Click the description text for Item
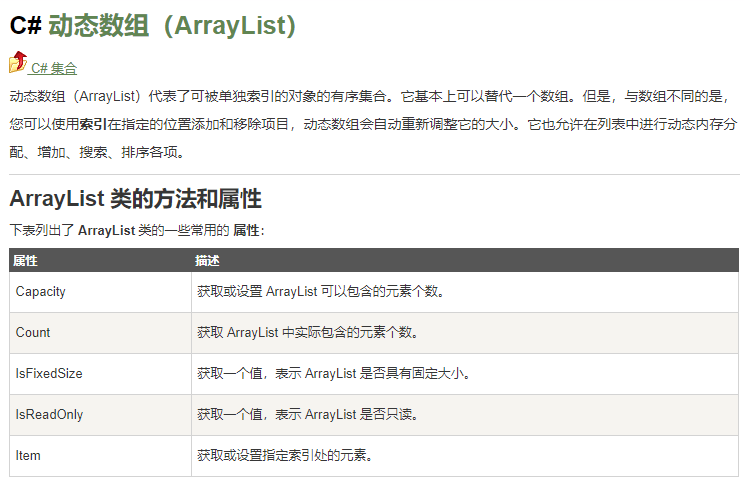This screenshot has width=744, height=484. [x=285, y=455]
